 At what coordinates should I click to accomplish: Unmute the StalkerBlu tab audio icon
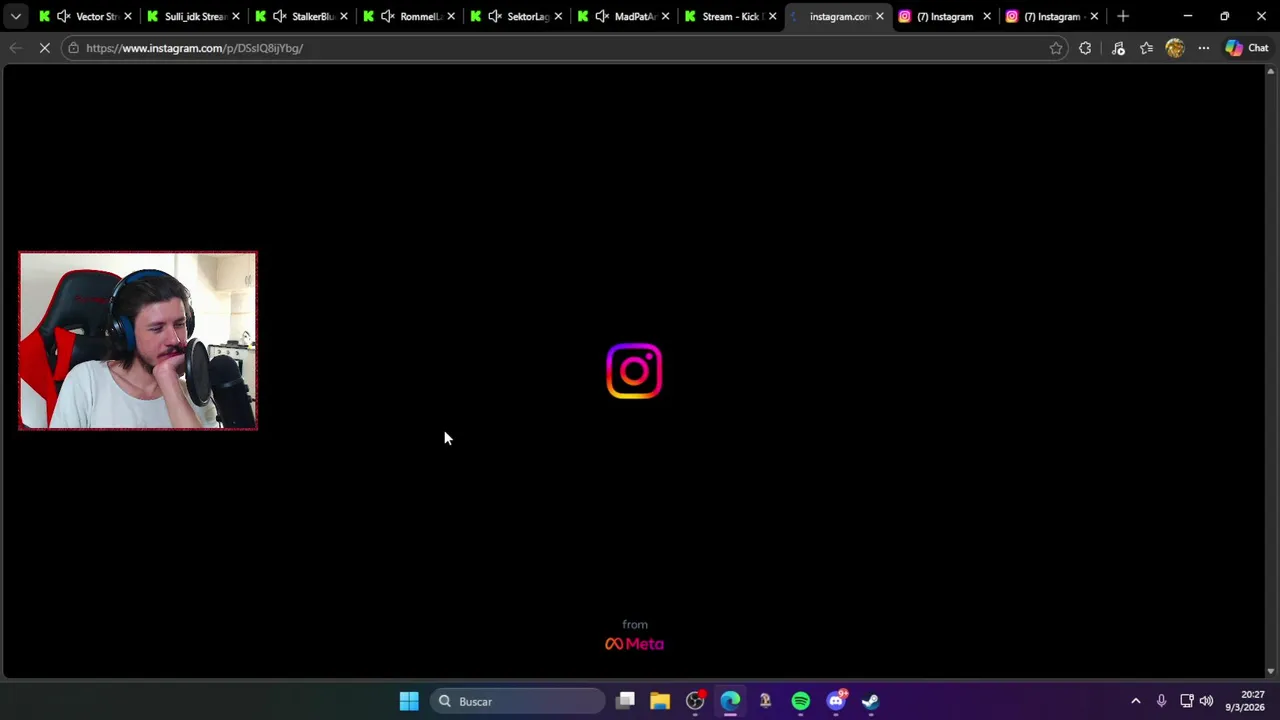[x=279, y=16]
